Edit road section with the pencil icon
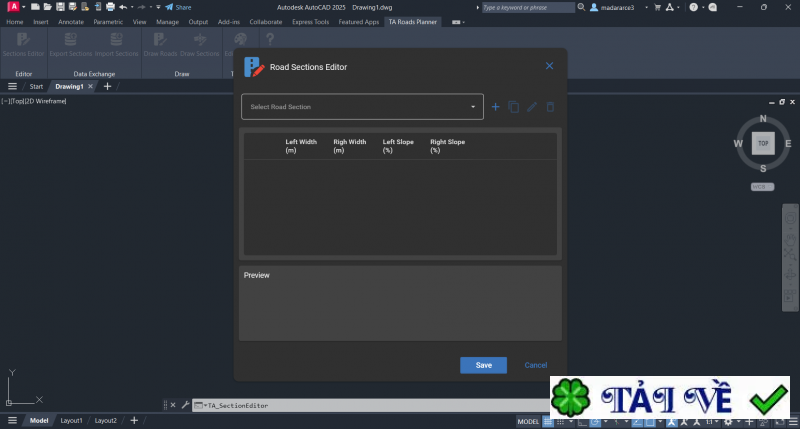The image size is (800, 429). click(532, 107)
